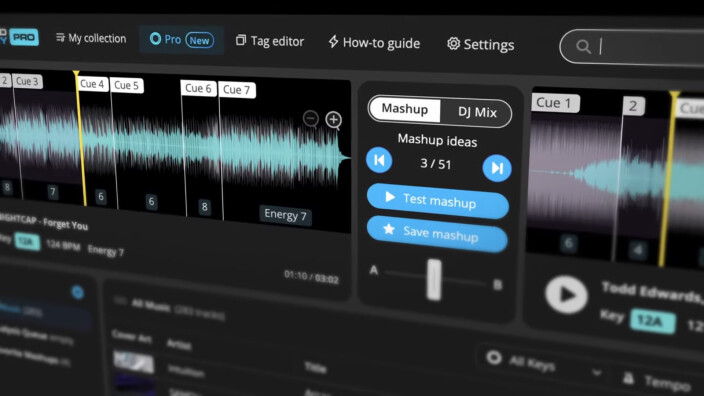Viewport: 704px width, 396px height.
Task: Click the Tempo lock icon
Action: point(629,378)
